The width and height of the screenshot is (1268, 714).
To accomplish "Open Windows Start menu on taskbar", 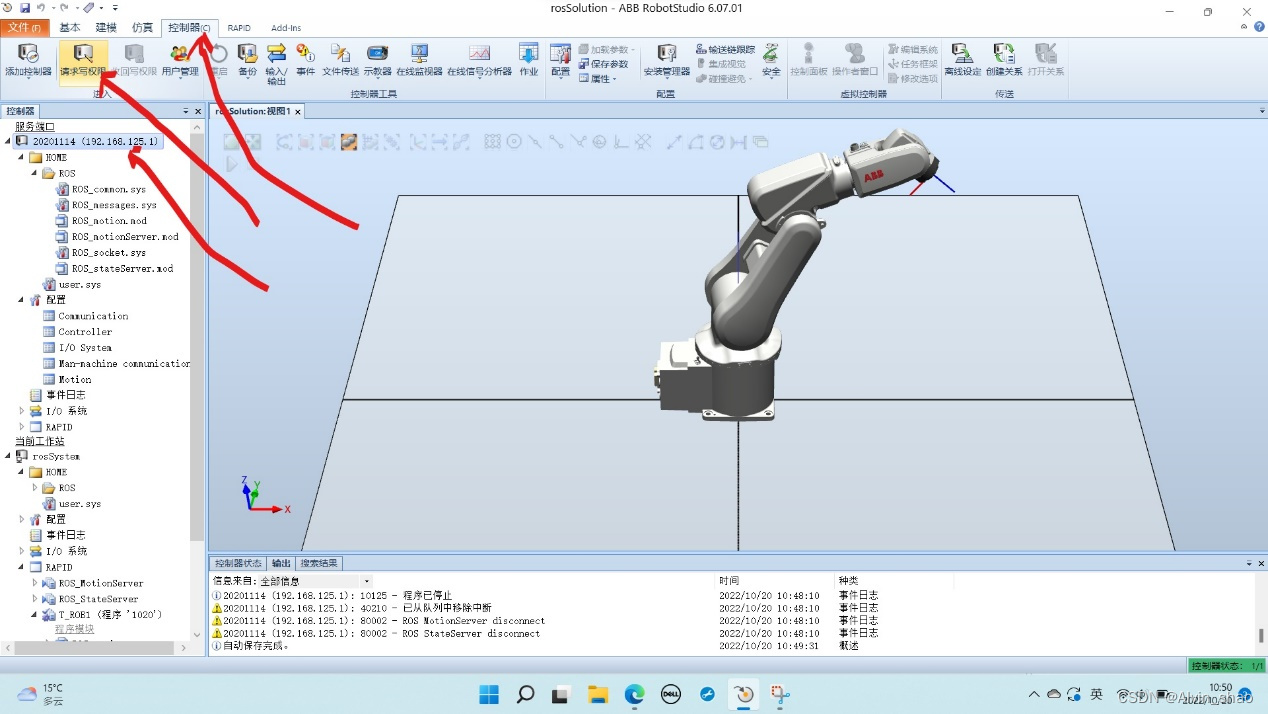I will (488, 694).
